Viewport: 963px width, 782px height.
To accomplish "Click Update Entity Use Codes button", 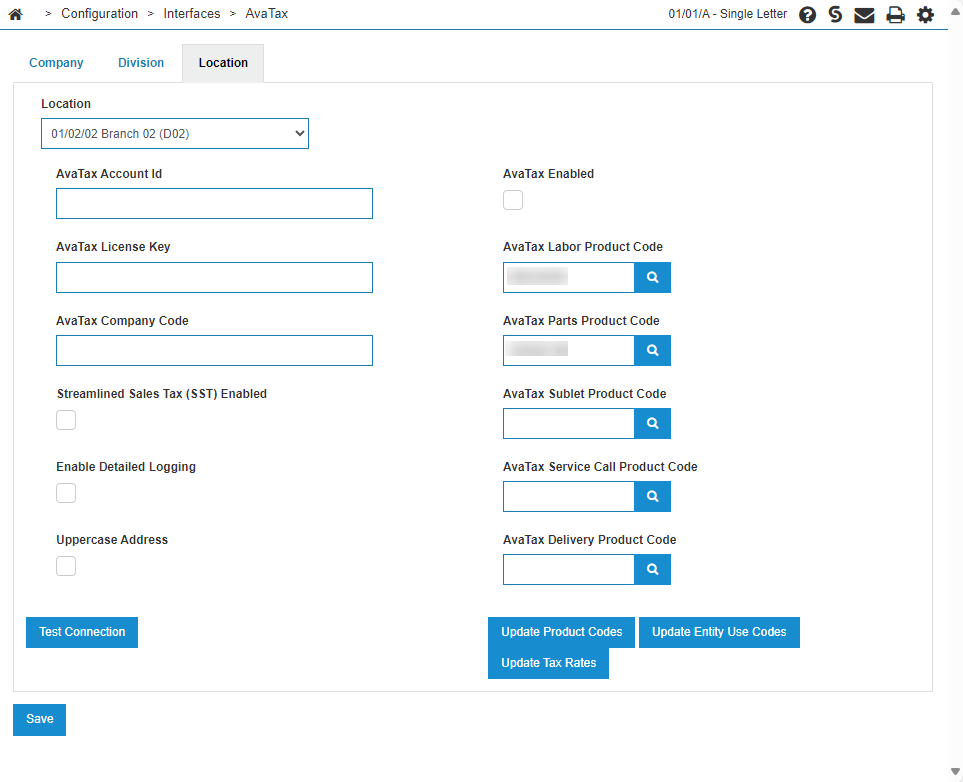I will tap(719, 632).
